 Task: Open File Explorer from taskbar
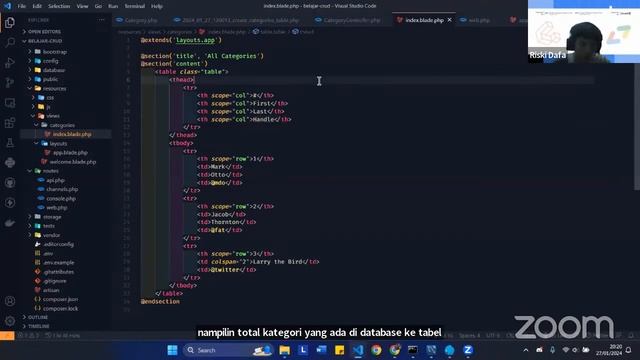[284, 350]
